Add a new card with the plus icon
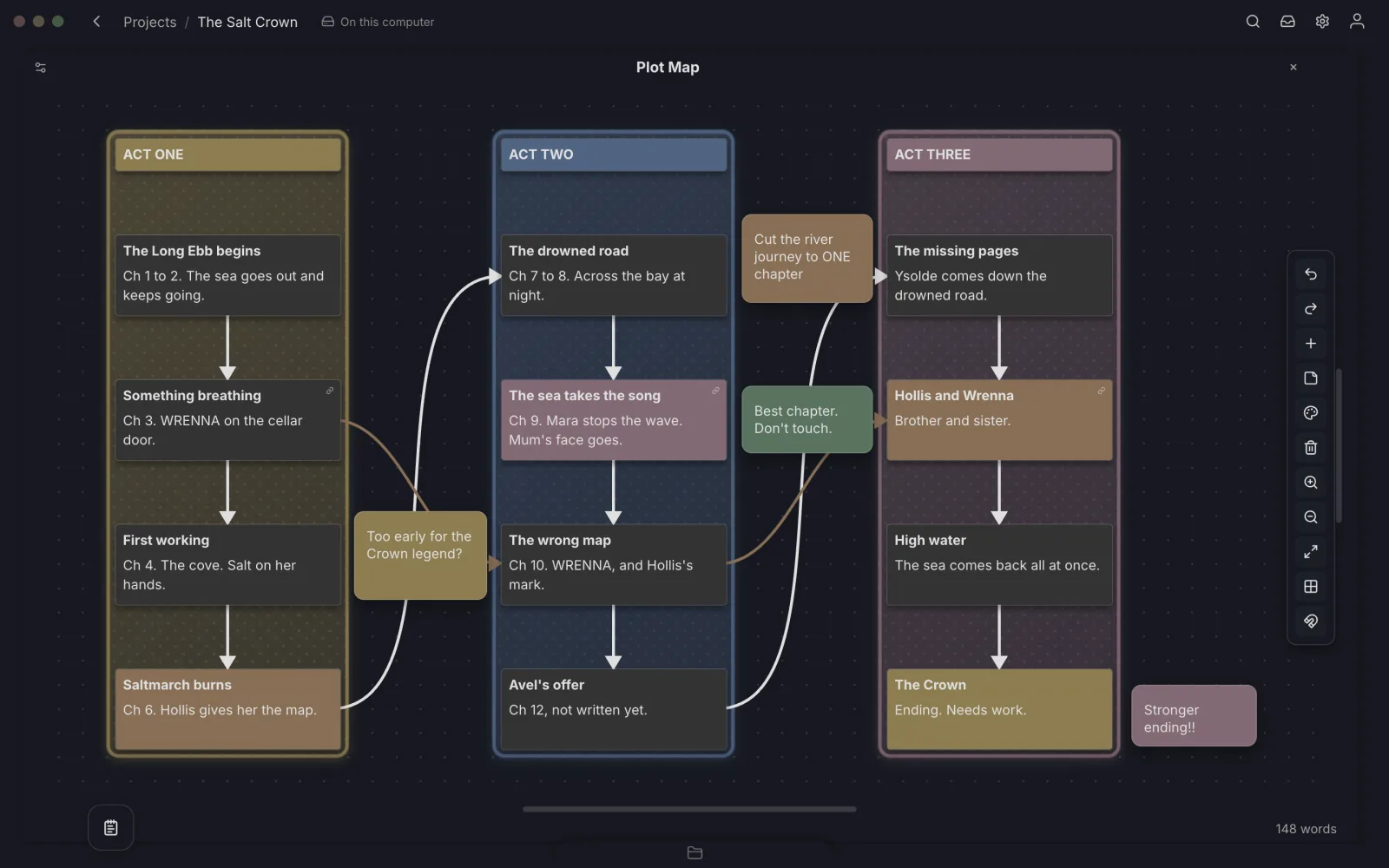This screenshot has height=868, width=1389. coord(1310,344)
